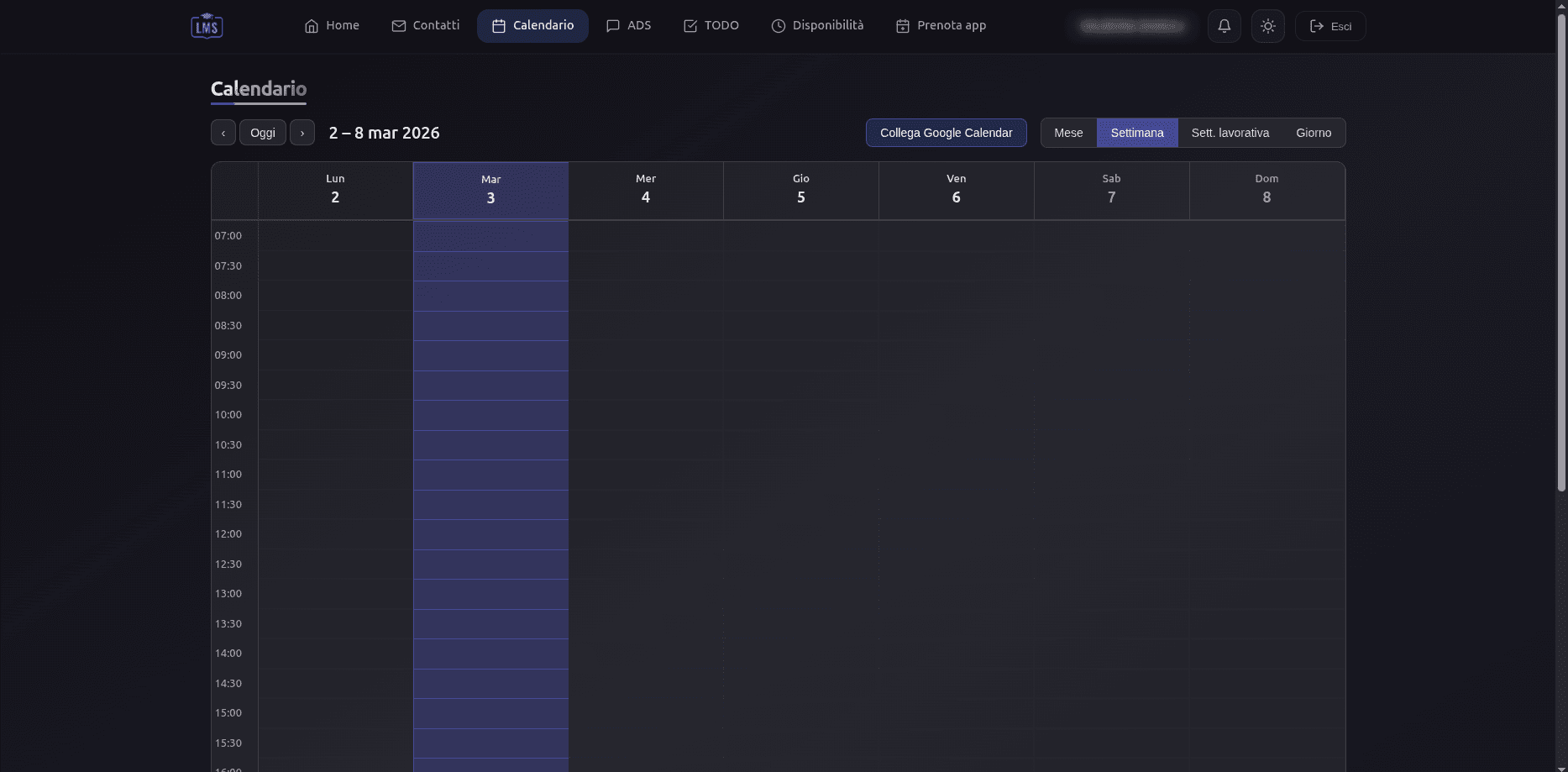Go to Home page

332,26
